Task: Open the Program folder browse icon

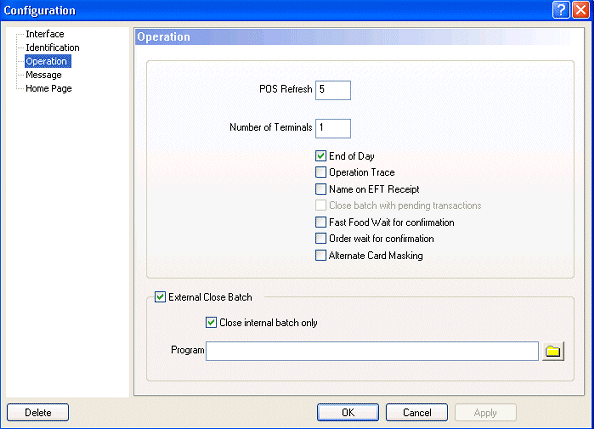Action: tap(553, 351)
